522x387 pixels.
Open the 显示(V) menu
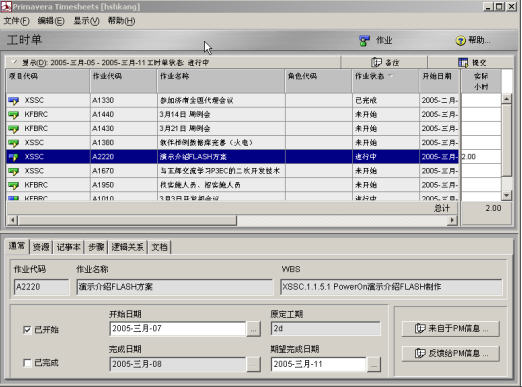click(86, 21)
